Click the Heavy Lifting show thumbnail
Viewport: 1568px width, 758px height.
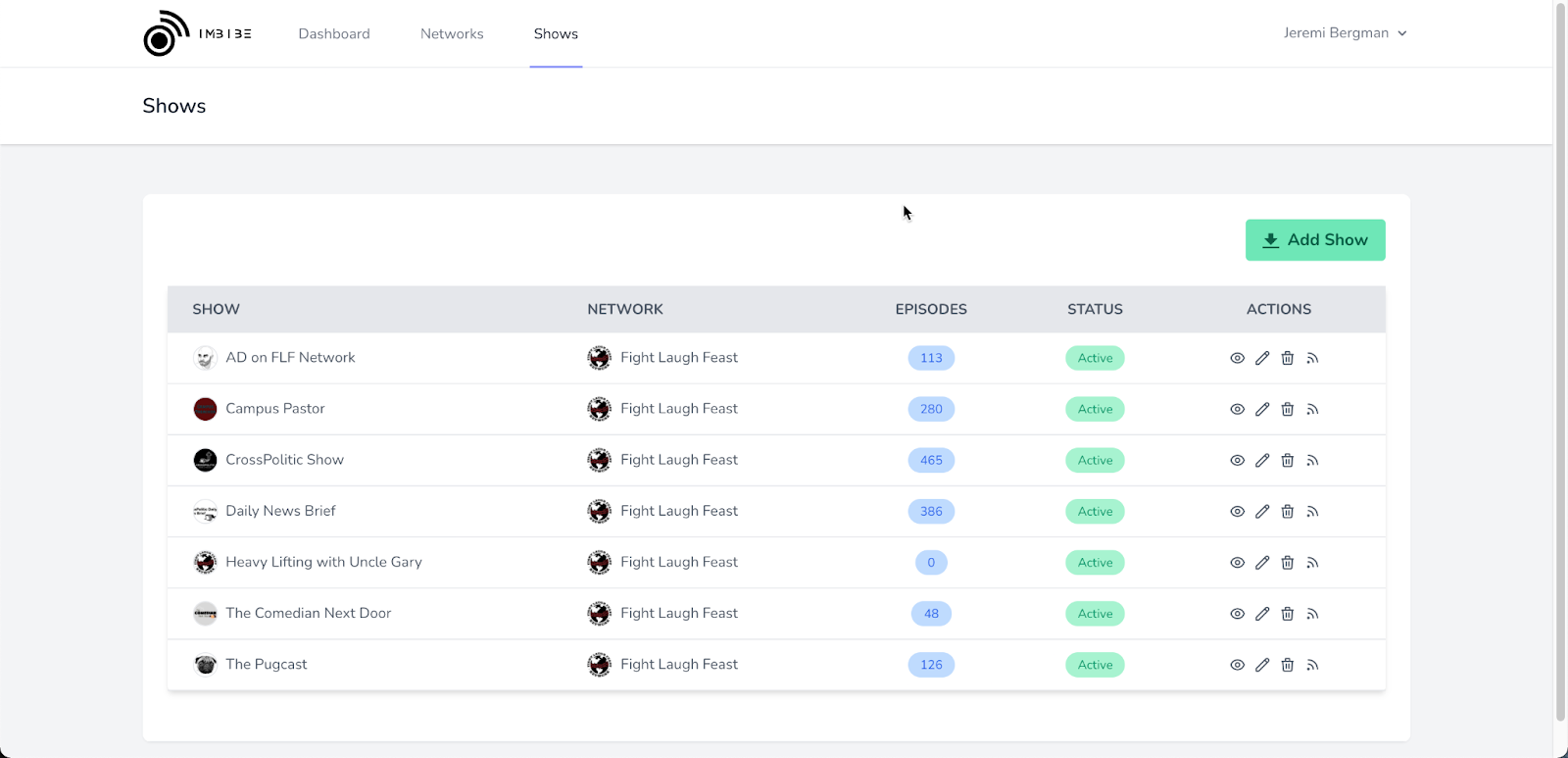pos(205,562)
